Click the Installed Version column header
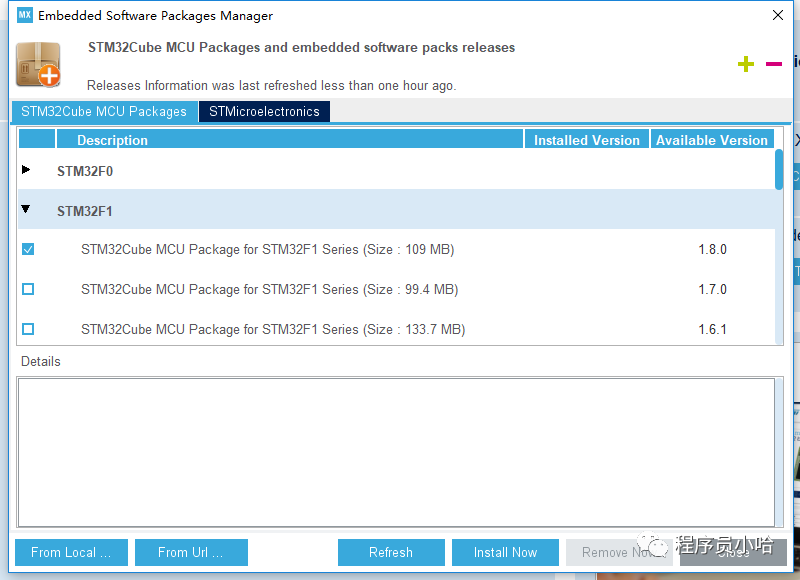Screen dimensions: 800x580 click(586, 140)
